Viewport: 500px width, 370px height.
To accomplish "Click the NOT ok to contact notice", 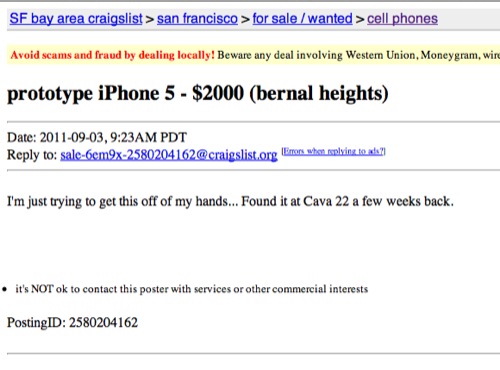I will point(192,289).
